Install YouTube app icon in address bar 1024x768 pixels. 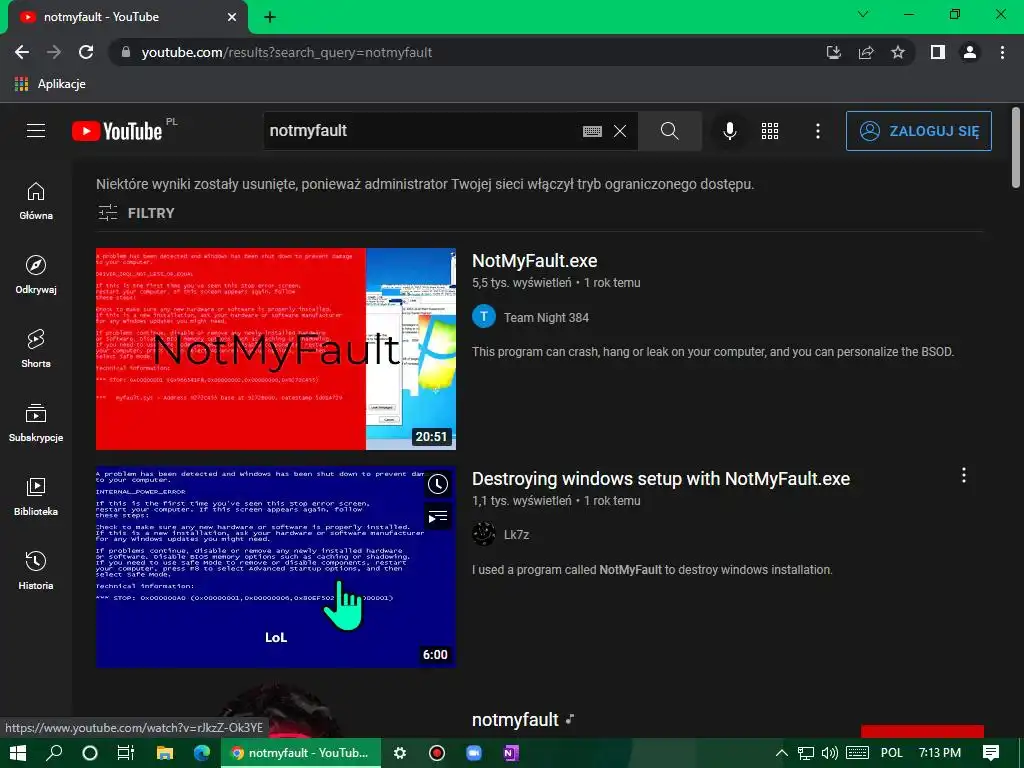pyautogui.click(x=833, y=52)
